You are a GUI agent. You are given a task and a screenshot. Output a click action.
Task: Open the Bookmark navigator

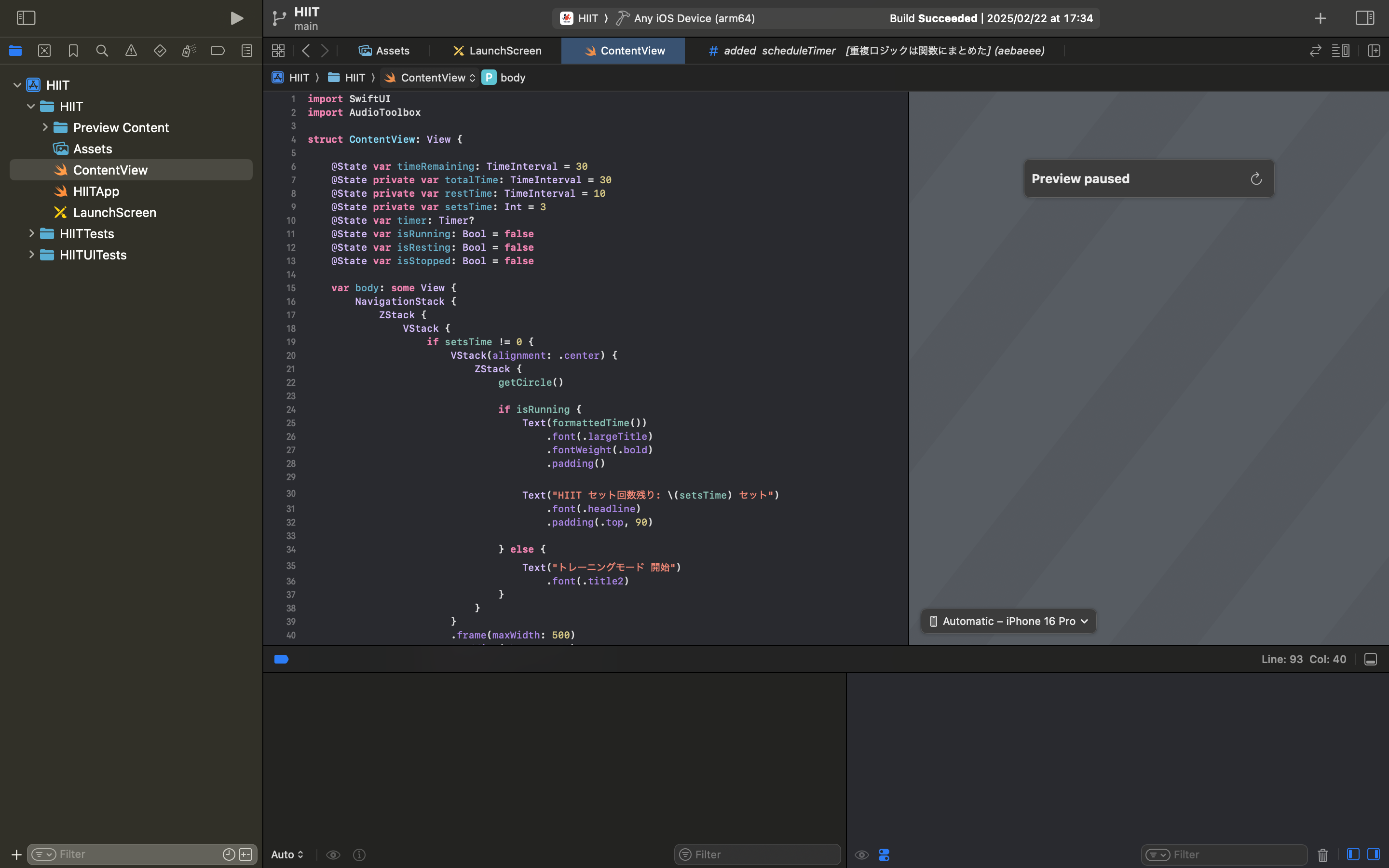73,51
